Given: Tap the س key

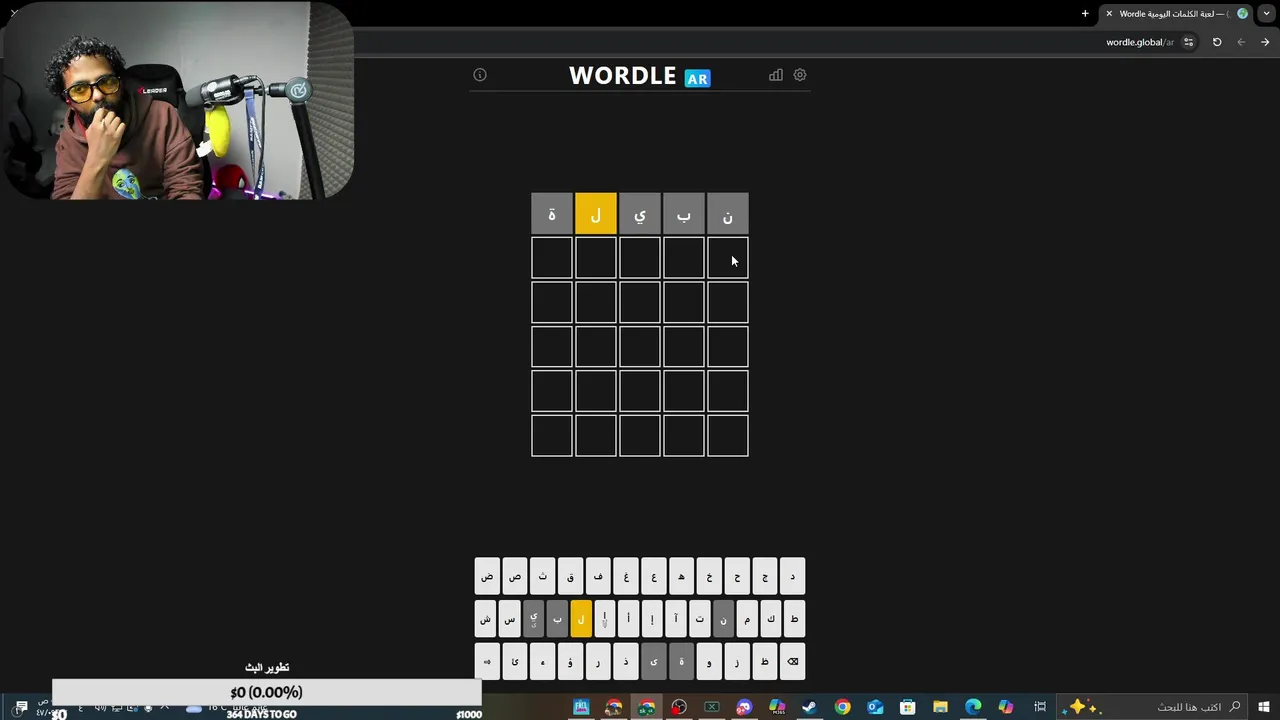Looking at the screenshot, I should pyautogui.click(x=509, y=619).
